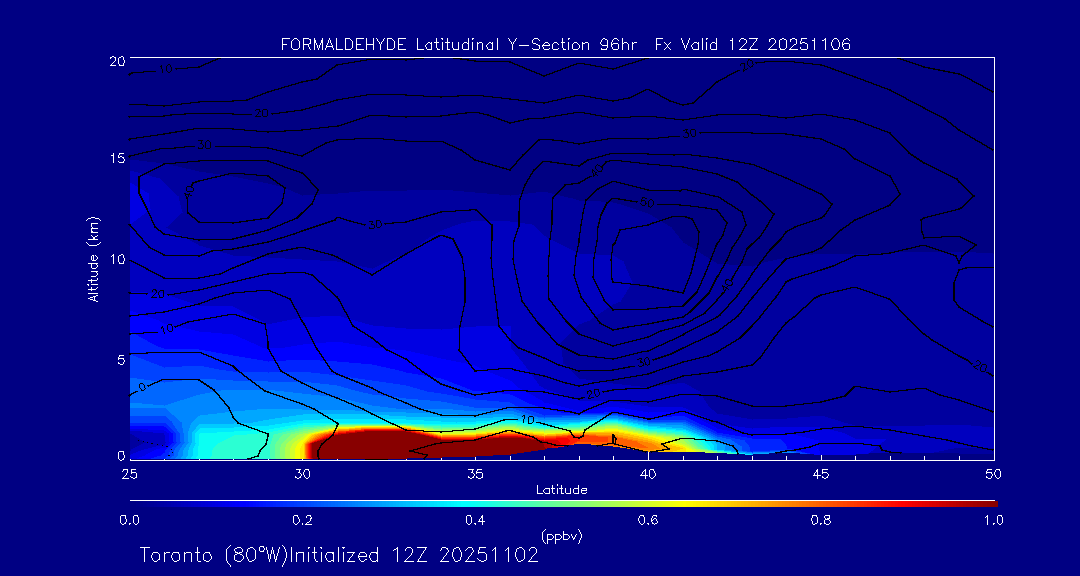Click the FORMALDEHYDE plot title text
Screen dimensions: 1080x576
click(565, 45)
